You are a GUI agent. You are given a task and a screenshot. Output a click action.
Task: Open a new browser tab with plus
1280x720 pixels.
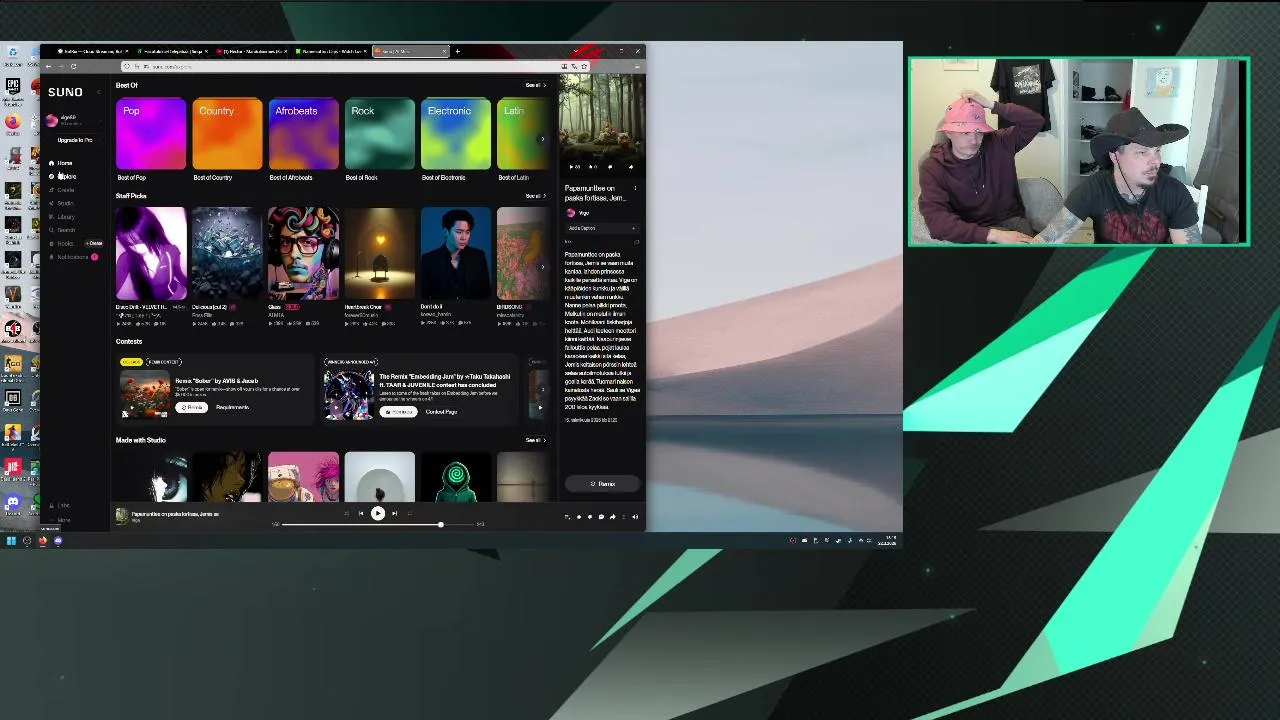pos(457,51)
